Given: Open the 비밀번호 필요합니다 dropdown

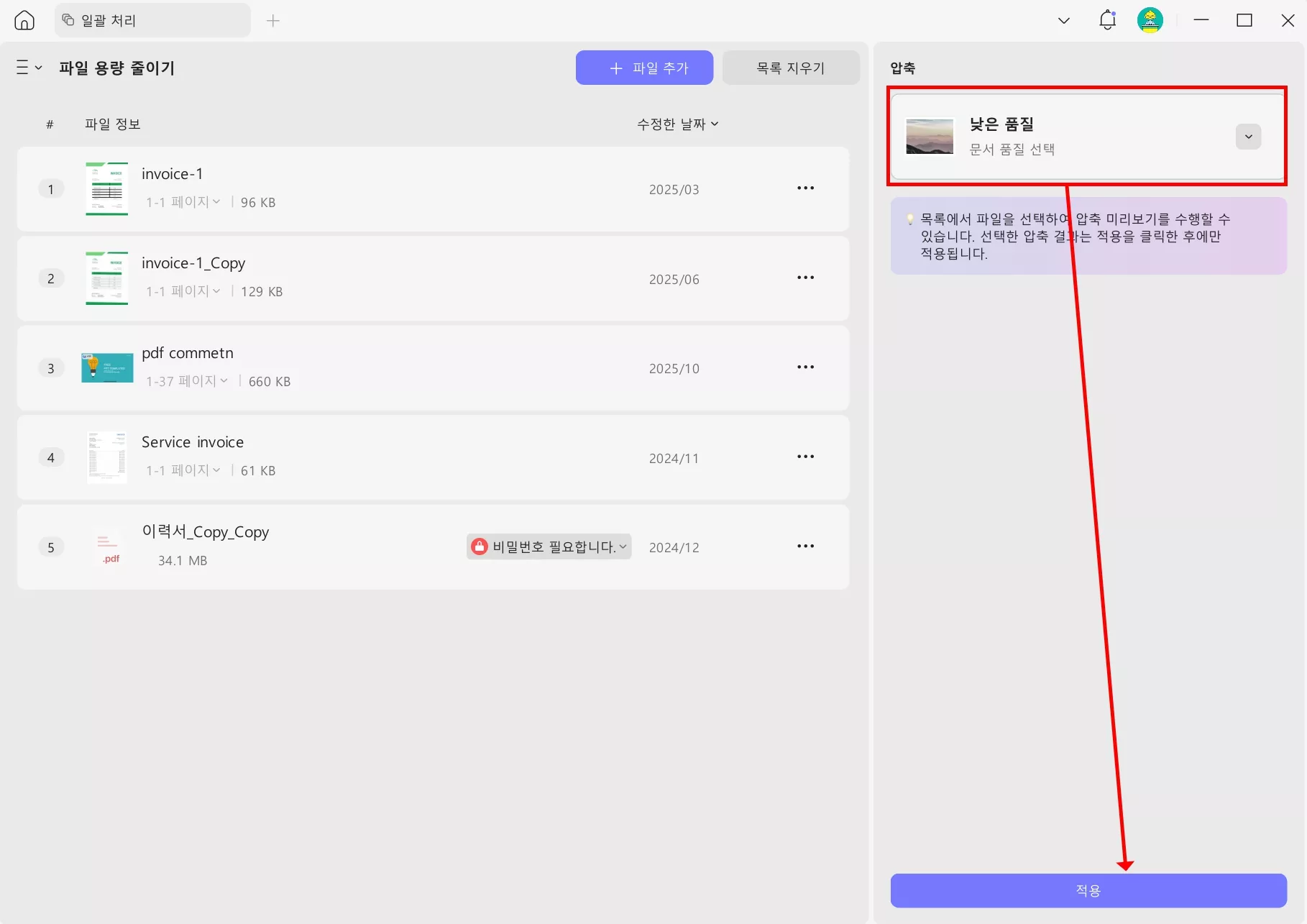Looking at the screenshot, I should tap(549, 546).
